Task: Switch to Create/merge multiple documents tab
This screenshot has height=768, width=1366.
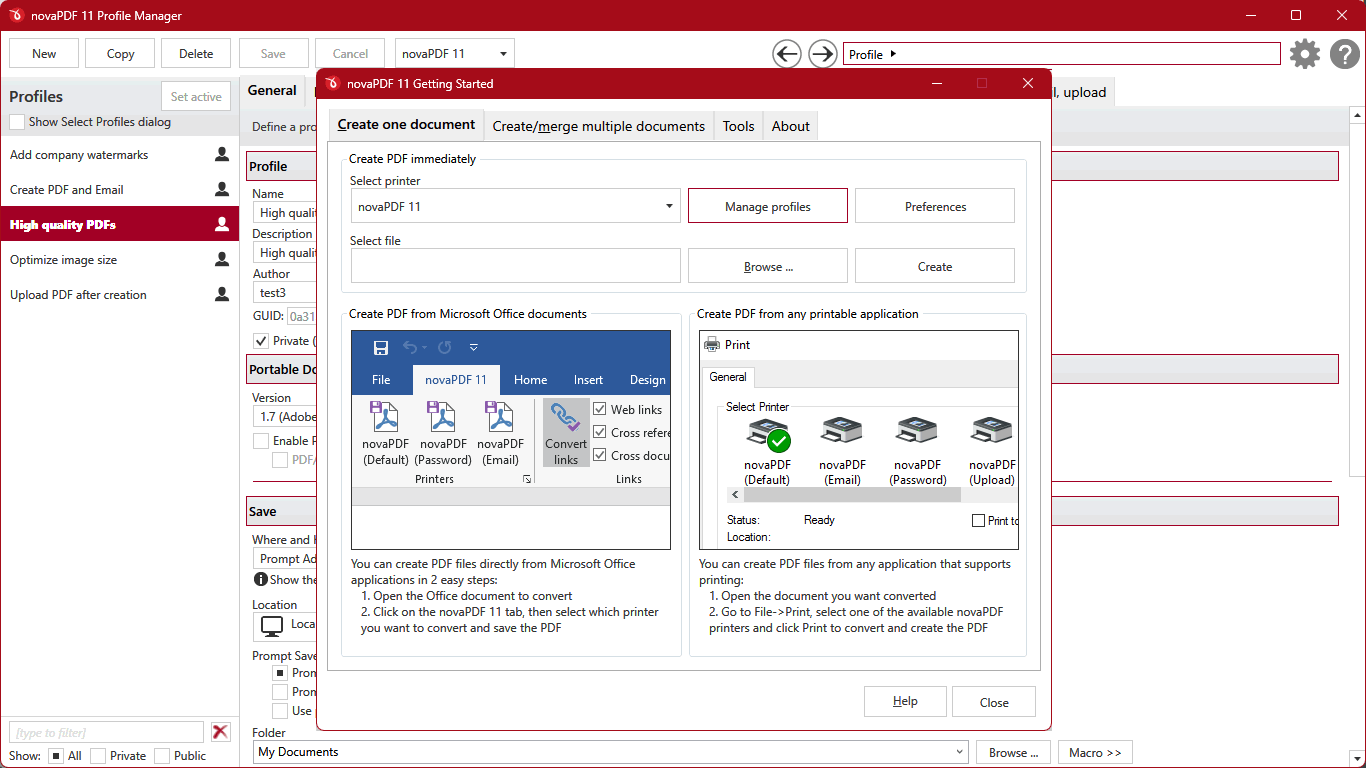Action: tap(599, 126)
